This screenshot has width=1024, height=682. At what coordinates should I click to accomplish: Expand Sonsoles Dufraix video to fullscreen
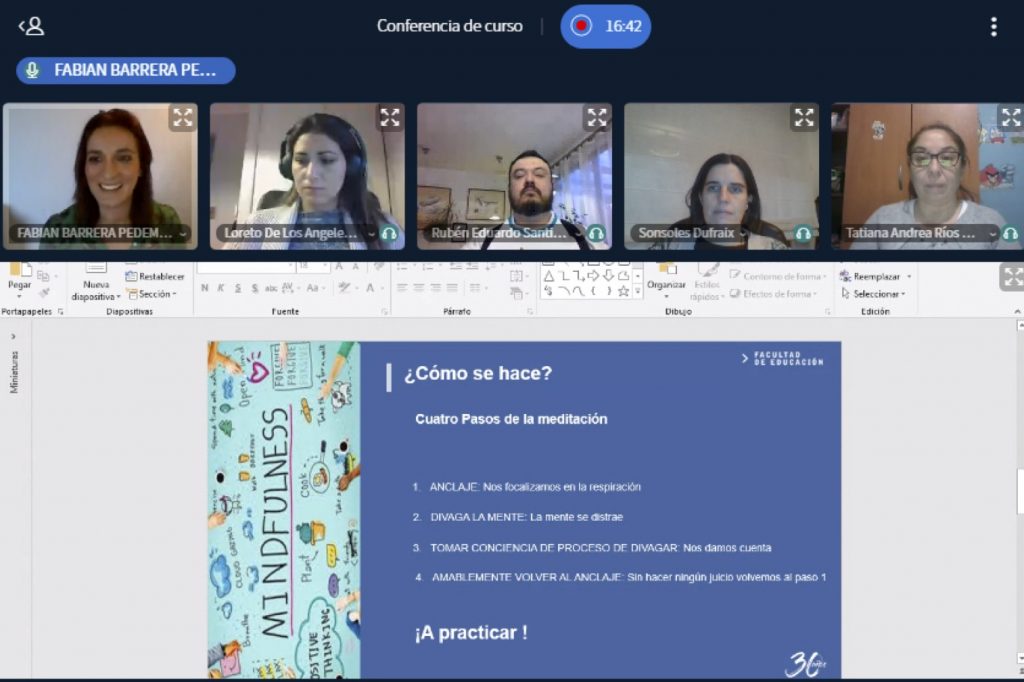tap(804, 118)
